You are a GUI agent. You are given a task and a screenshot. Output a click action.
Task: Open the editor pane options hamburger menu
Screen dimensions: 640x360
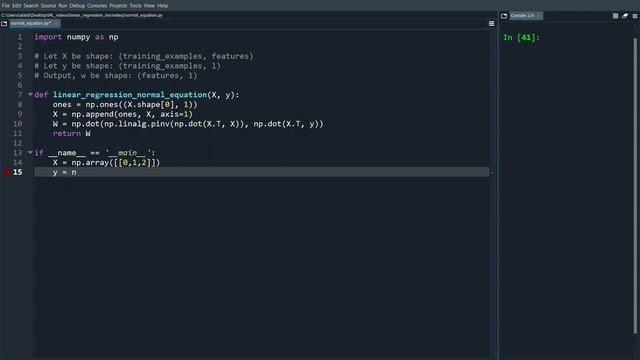click(x=491, y=24)
